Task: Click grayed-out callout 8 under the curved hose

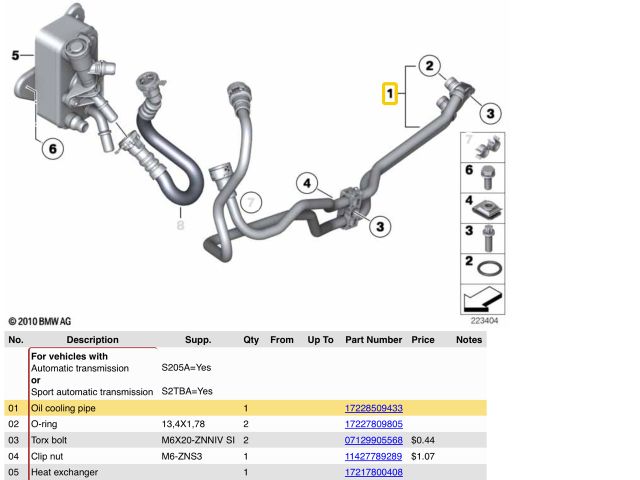Action: click(180, 225)
